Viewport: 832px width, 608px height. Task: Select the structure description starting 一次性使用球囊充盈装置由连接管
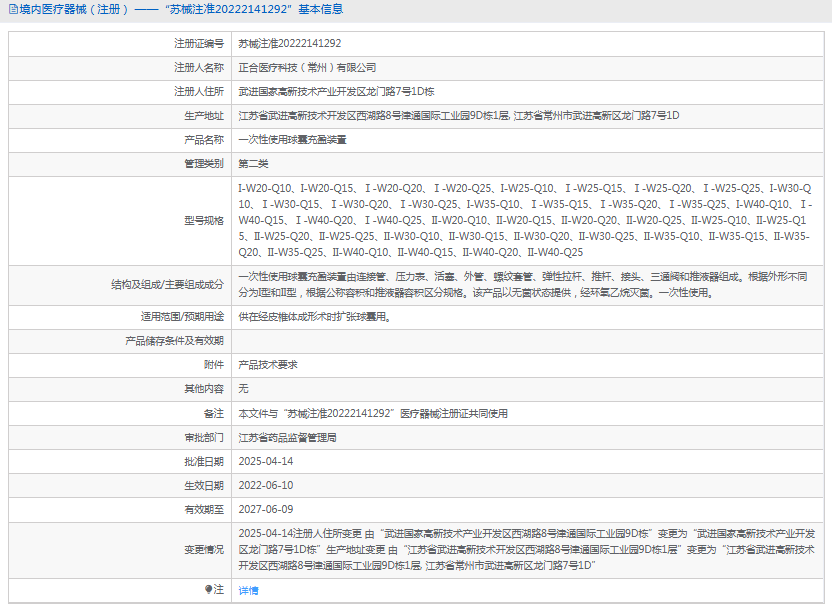tap(523, 284)
